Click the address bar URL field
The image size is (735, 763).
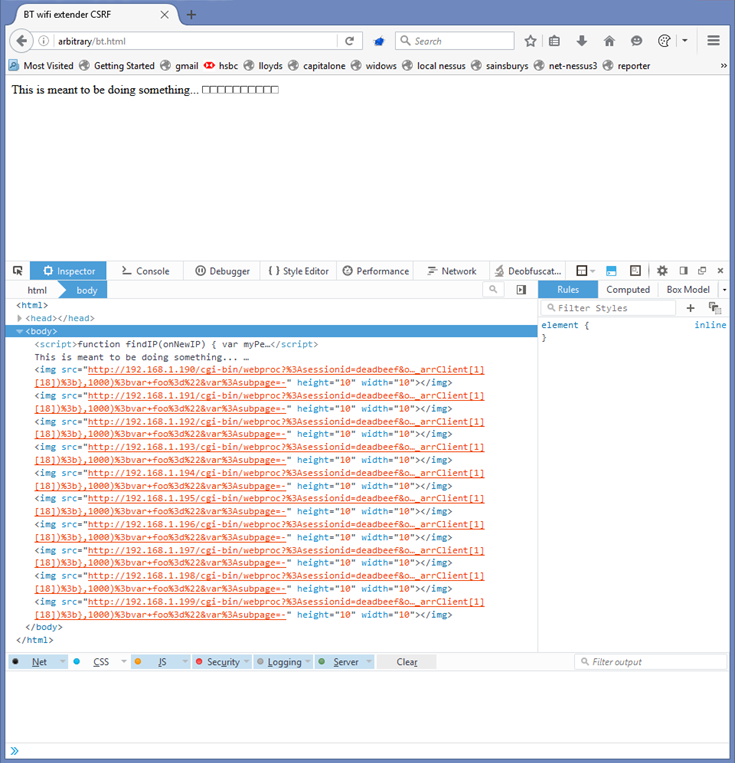pyautogui.click(x=195, y=41)
